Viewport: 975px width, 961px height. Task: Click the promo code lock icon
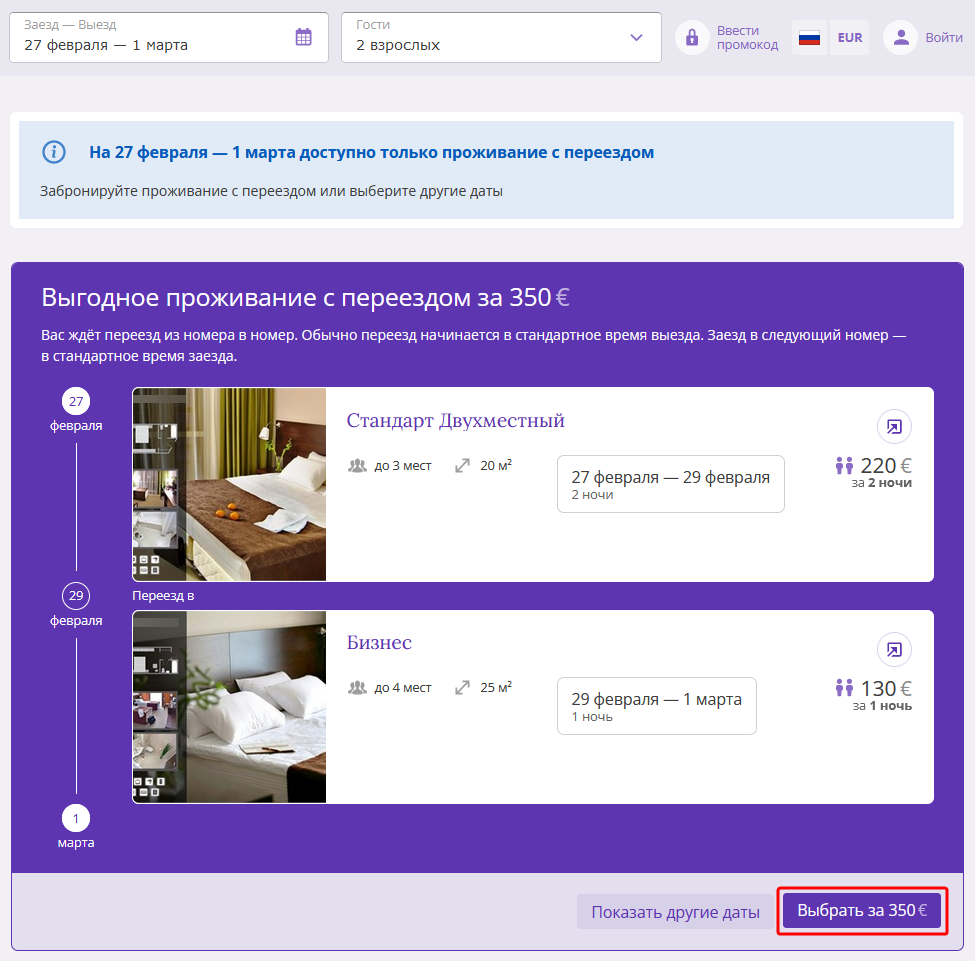692,37
